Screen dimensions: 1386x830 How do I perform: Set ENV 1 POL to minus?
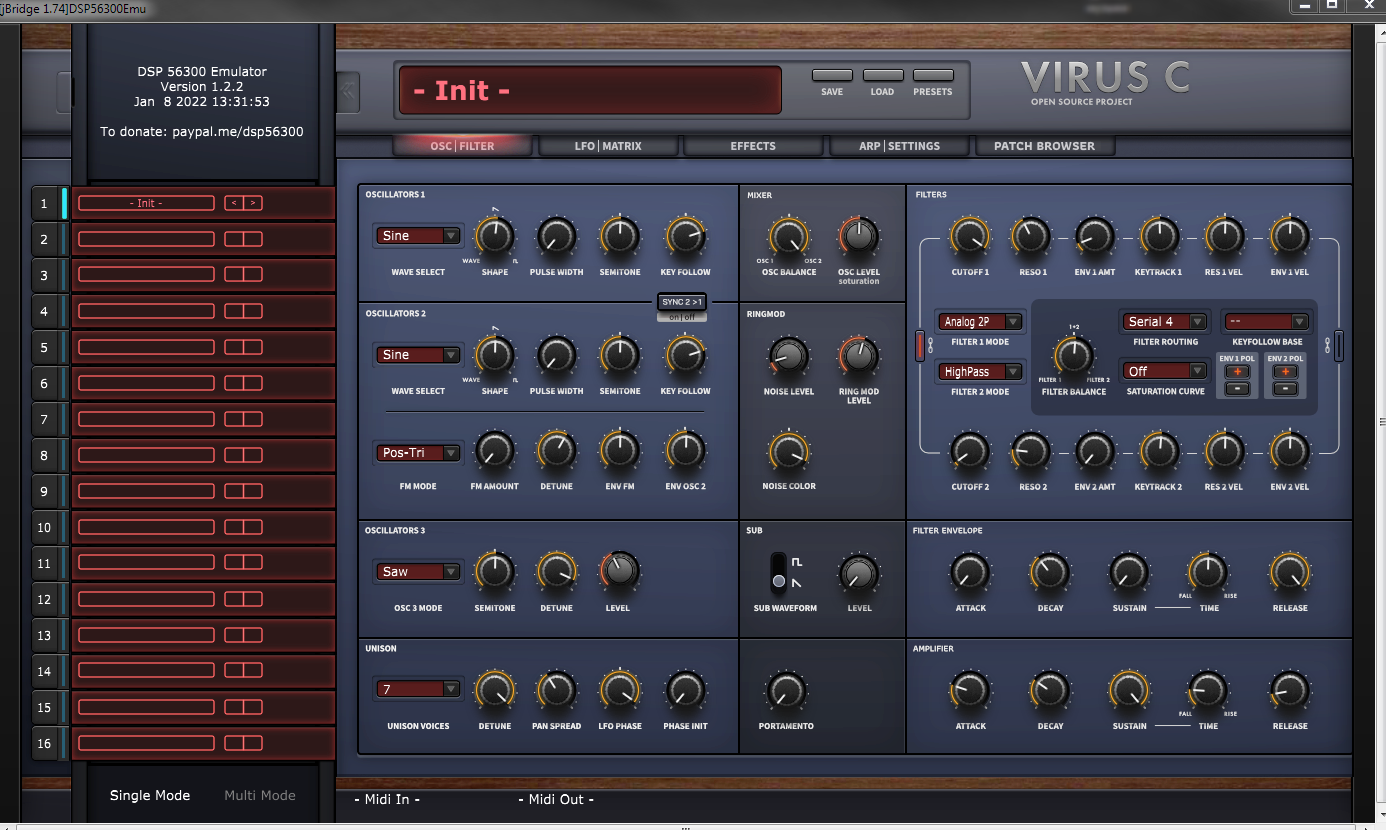[x=1237, y=388]
